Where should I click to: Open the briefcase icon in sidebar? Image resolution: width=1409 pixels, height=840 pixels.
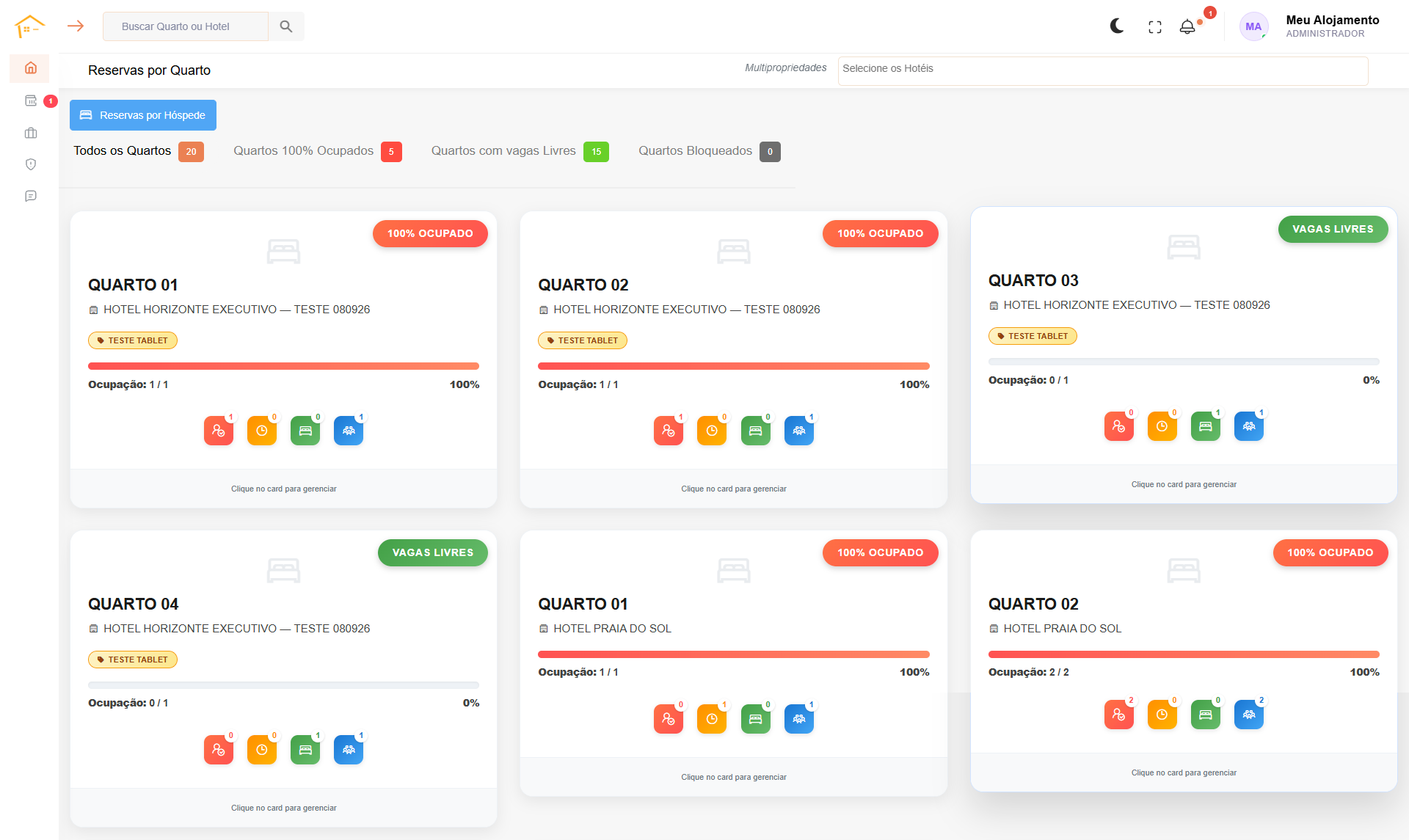click(31, 133)
